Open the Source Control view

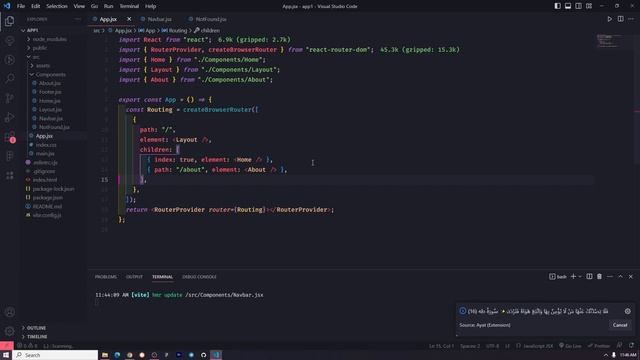9,98
